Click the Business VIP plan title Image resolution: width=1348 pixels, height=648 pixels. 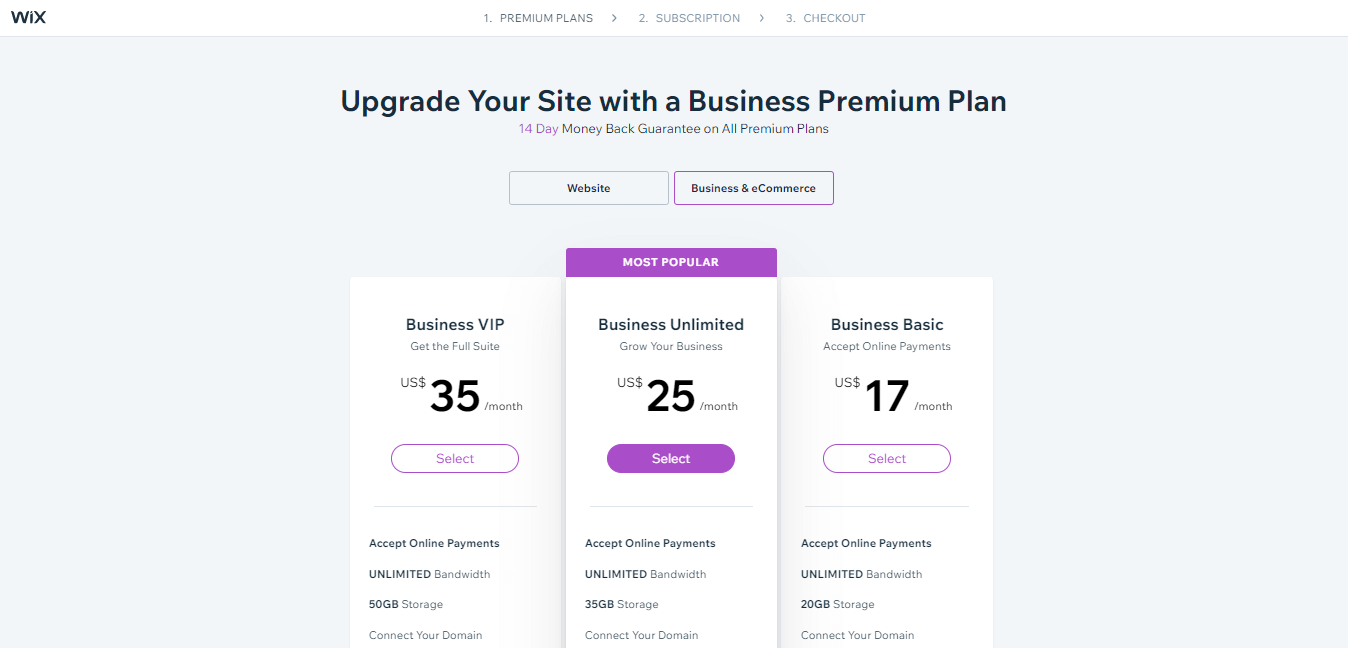(x=455, y=324)
